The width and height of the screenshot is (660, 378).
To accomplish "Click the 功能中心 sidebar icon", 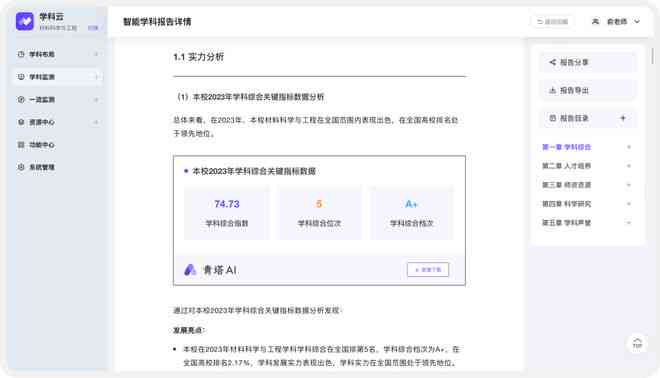I will tap(21, 145).
